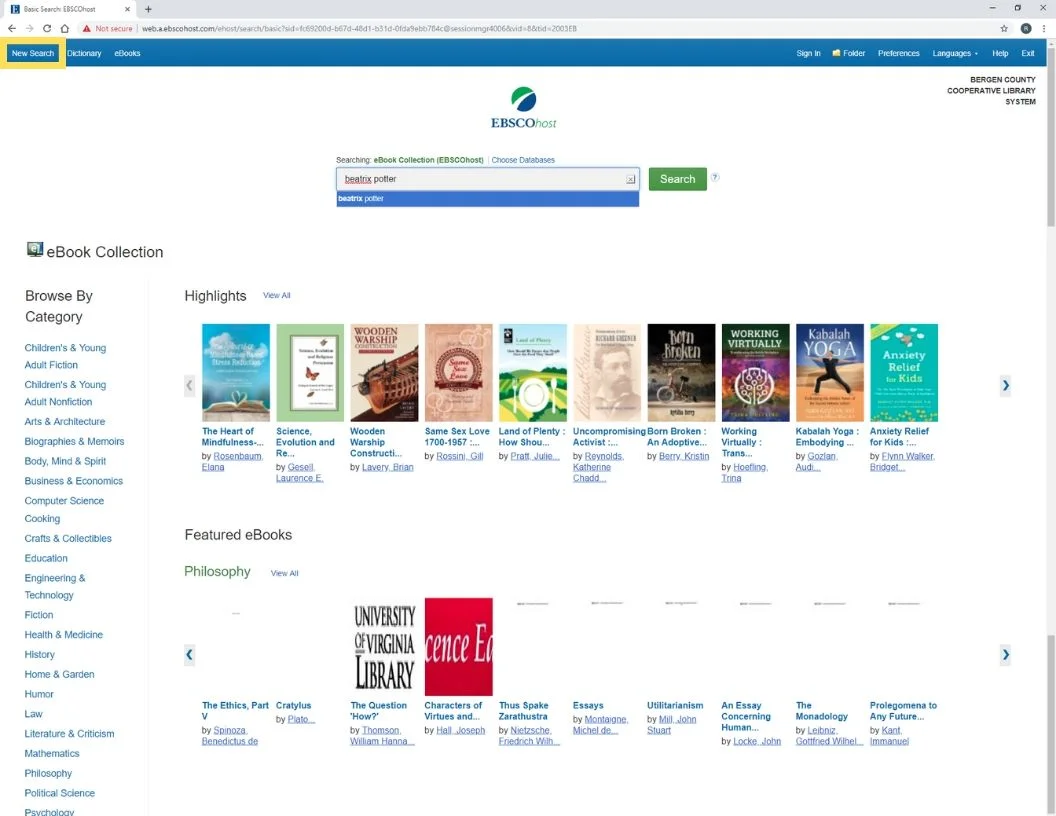The height and width of the screenshot is (816, 1056).
Task: Browse the Children's & Young Adult Fiction category
Action: (65, 356)
